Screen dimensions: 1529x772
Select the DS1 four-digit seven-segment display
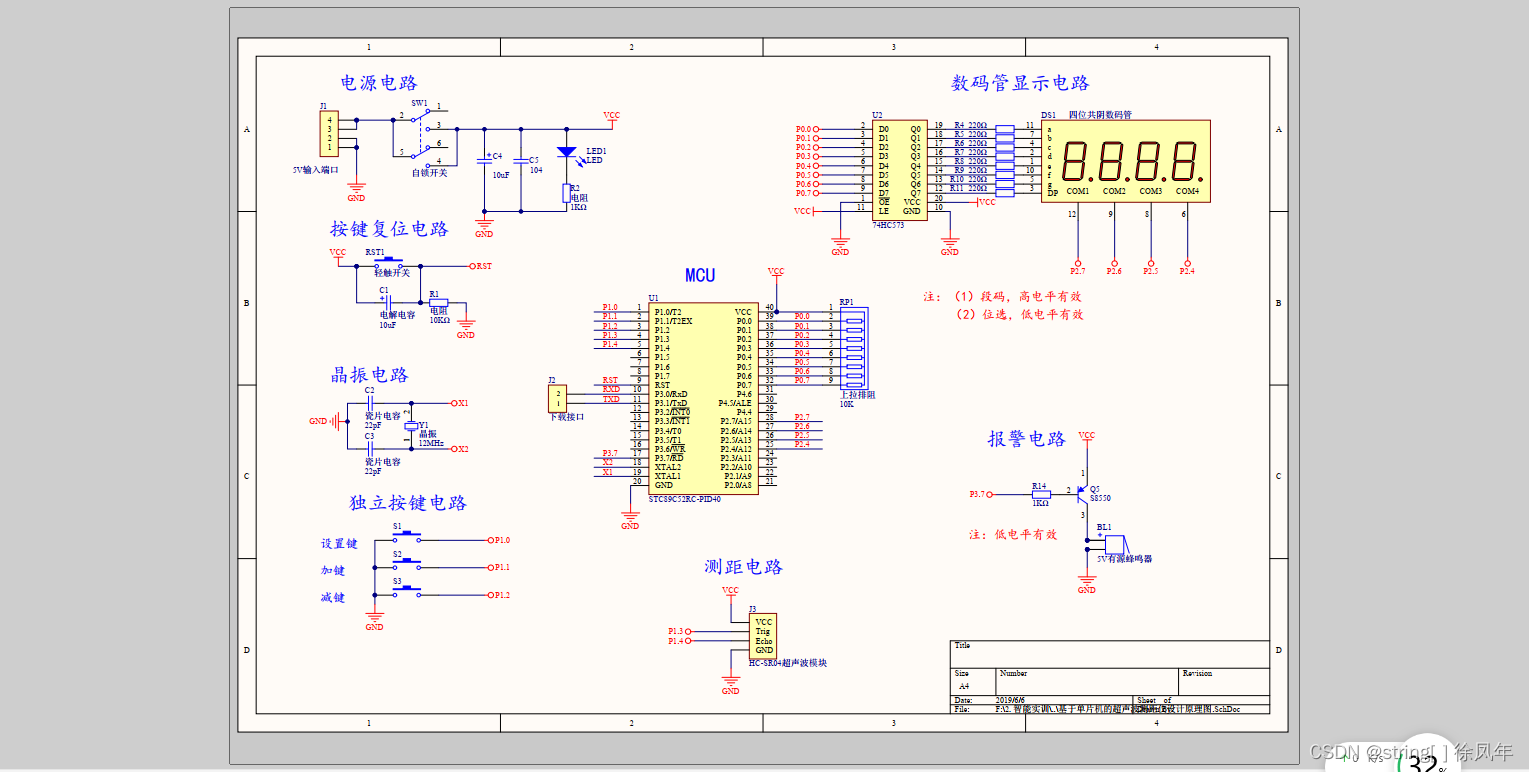(x=1126, y=160)
